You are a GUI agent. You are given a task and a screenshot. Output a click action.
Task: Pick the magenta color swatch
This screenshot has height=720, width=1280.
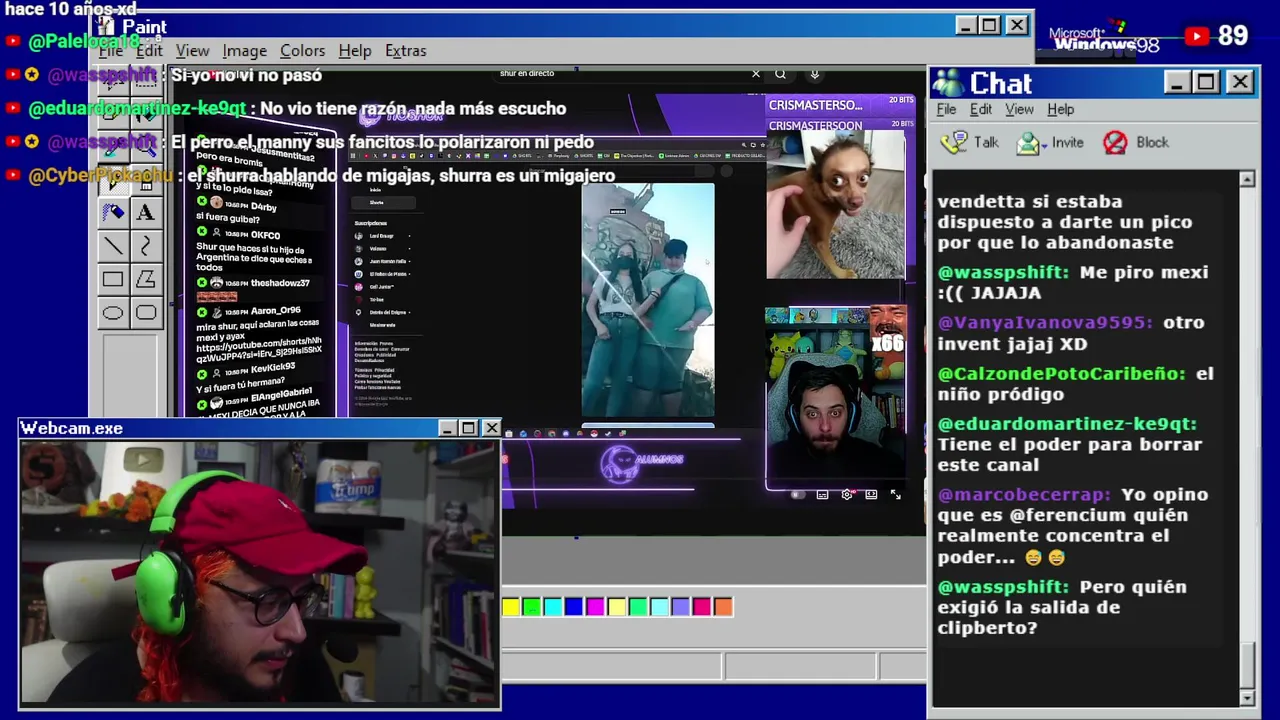(x=596, y=606)
